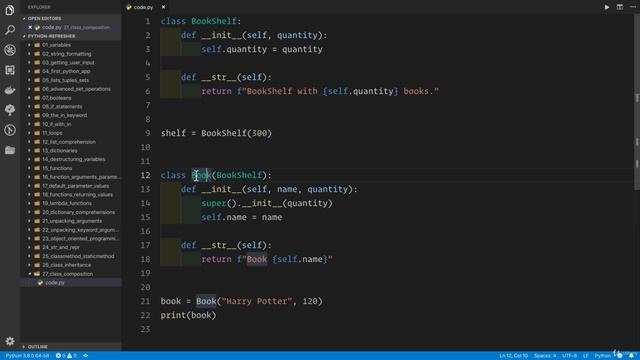Viewport: 640px width, 360px height.
Task: Close the code.py editor tab
Action: coord(163,7)
